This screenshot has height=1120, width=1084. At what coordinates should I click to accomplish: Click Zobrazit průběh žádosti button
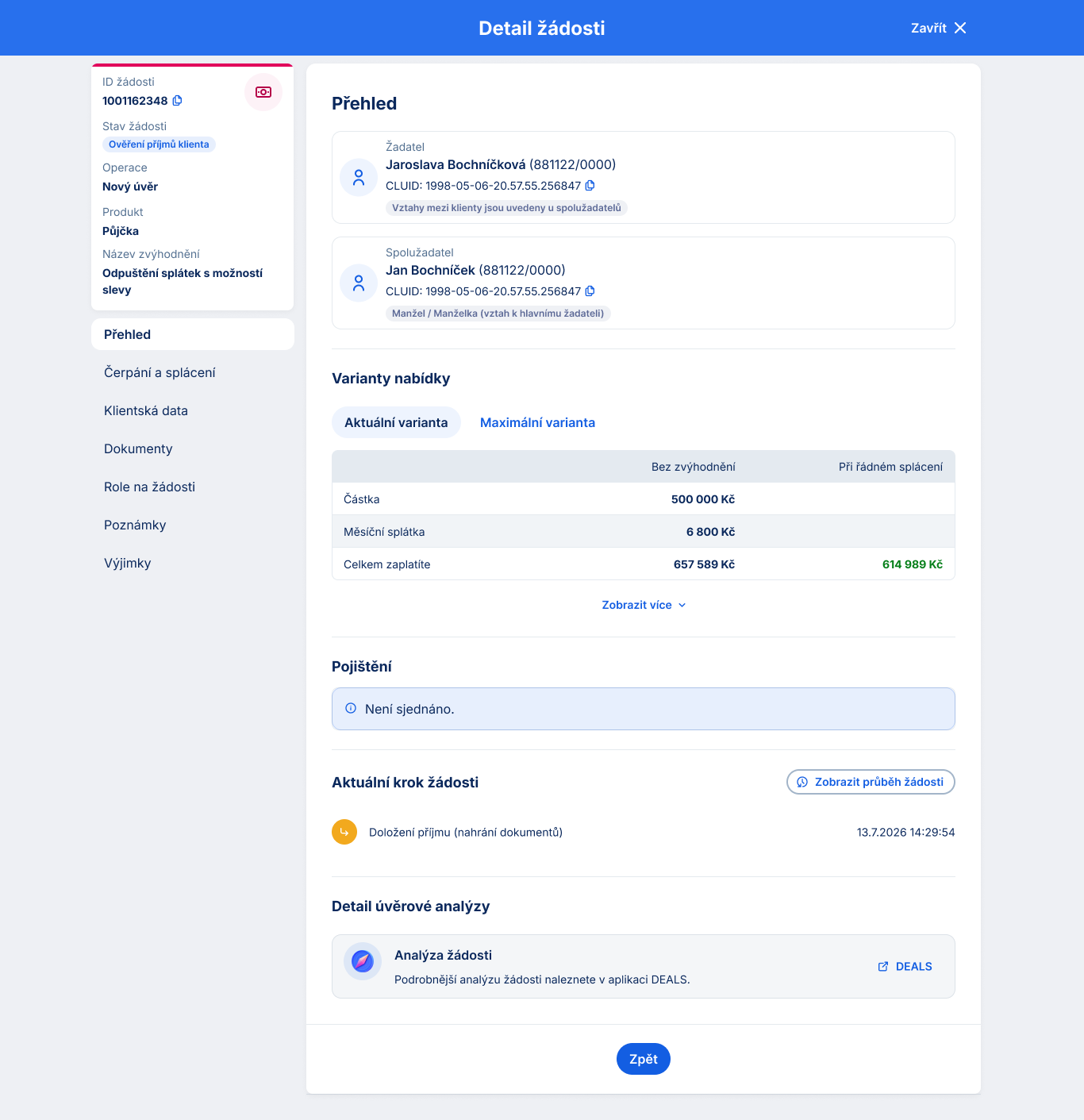click(871, 782)
